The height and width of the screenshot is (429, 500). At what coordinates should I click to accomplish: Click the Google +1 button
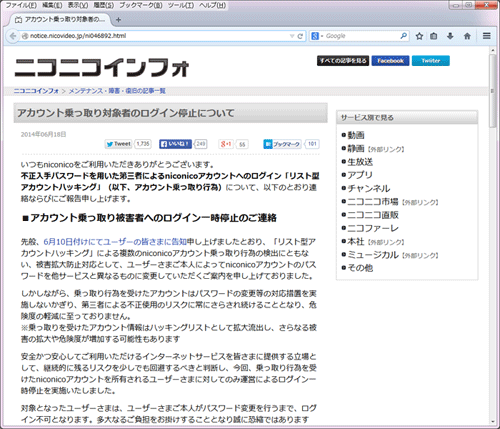tap(226, 144)
